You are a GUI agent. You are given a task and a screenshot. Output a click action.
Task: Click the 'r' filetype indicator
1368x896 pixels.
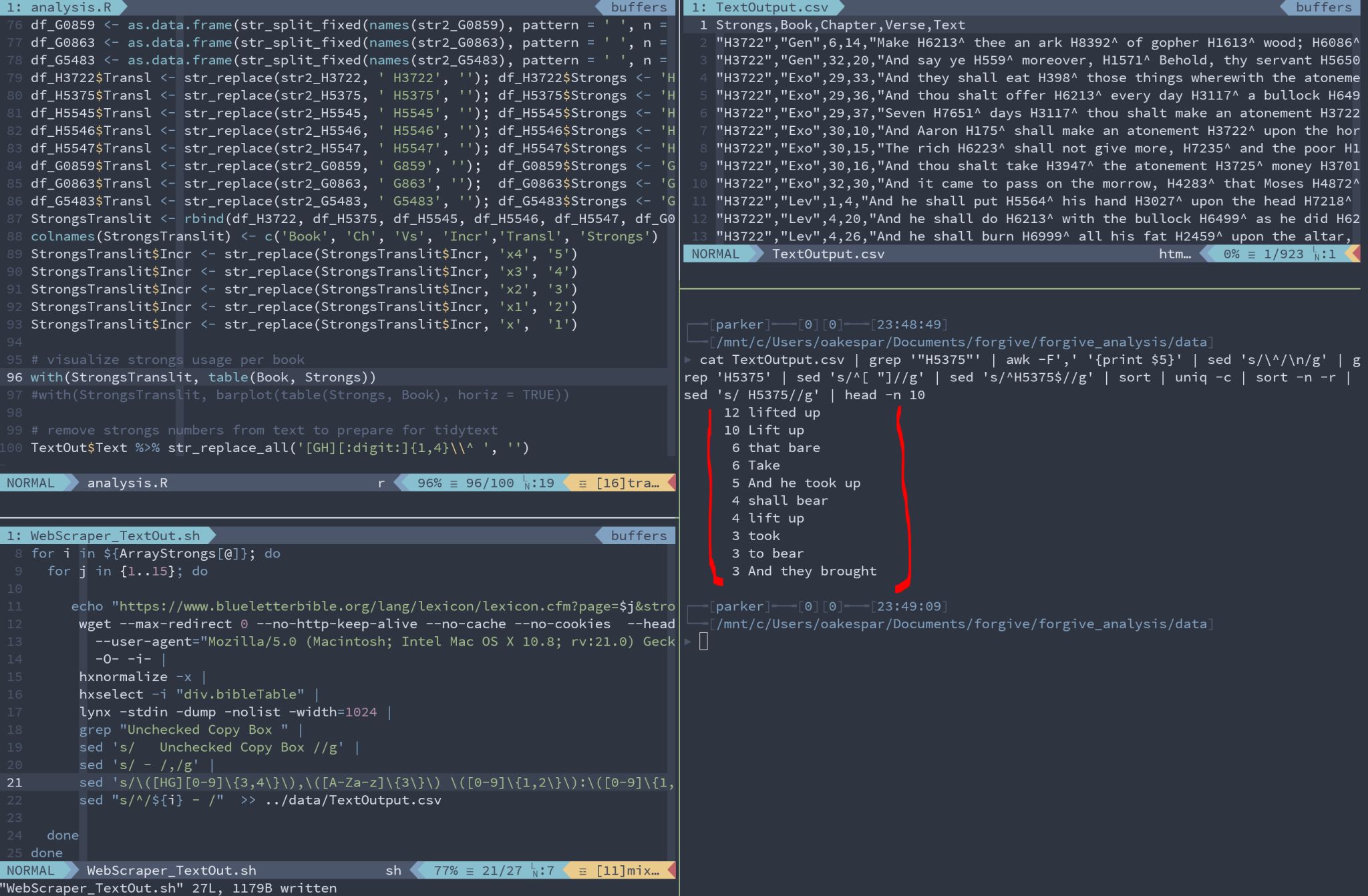click(x=381, y=483)
